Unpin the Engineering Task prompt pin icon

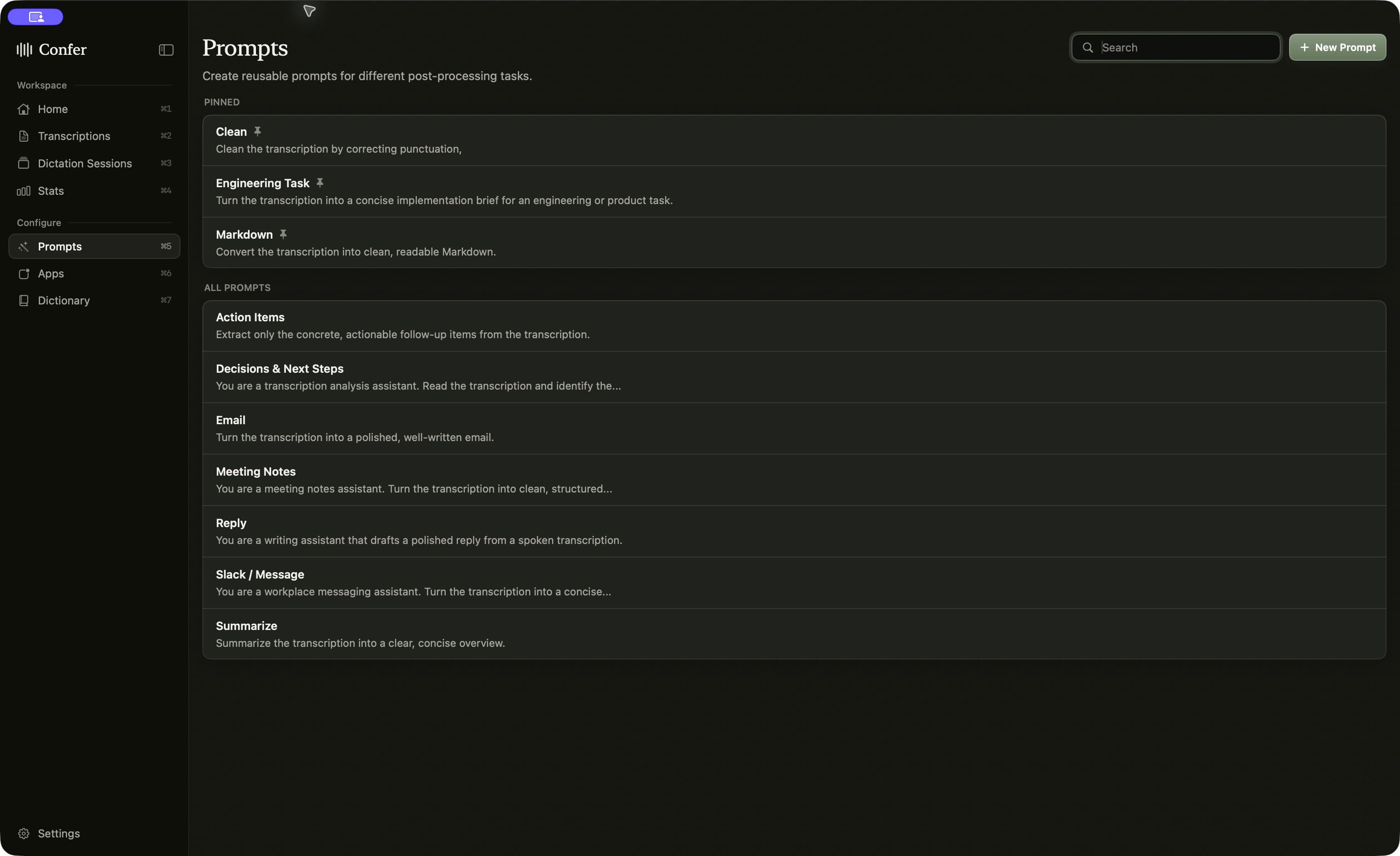coord(320,183)
